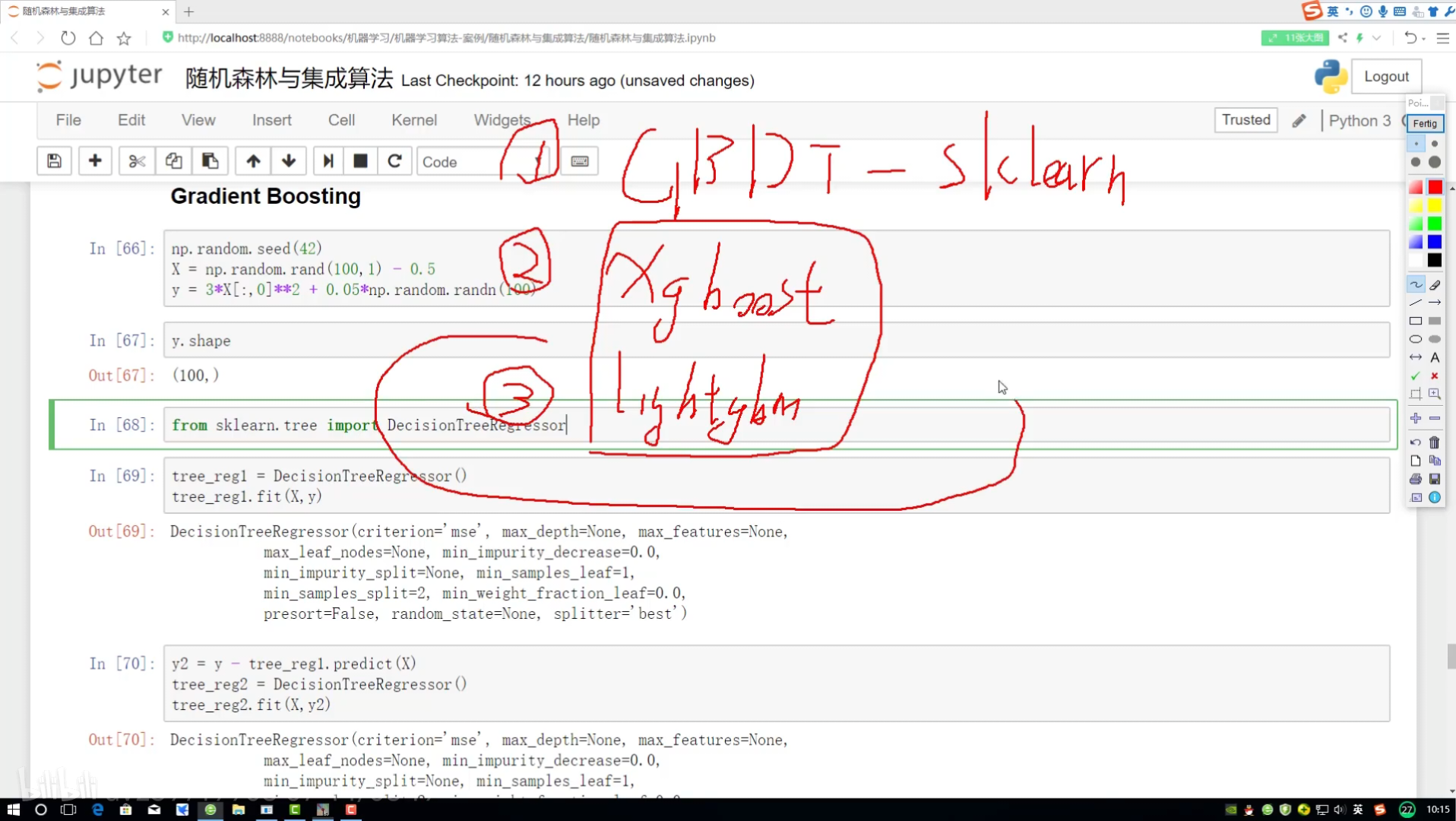Open a new browser tab with plus button
The height and width of the screenshot is (821, 1456).
click(x=189, y=11)
